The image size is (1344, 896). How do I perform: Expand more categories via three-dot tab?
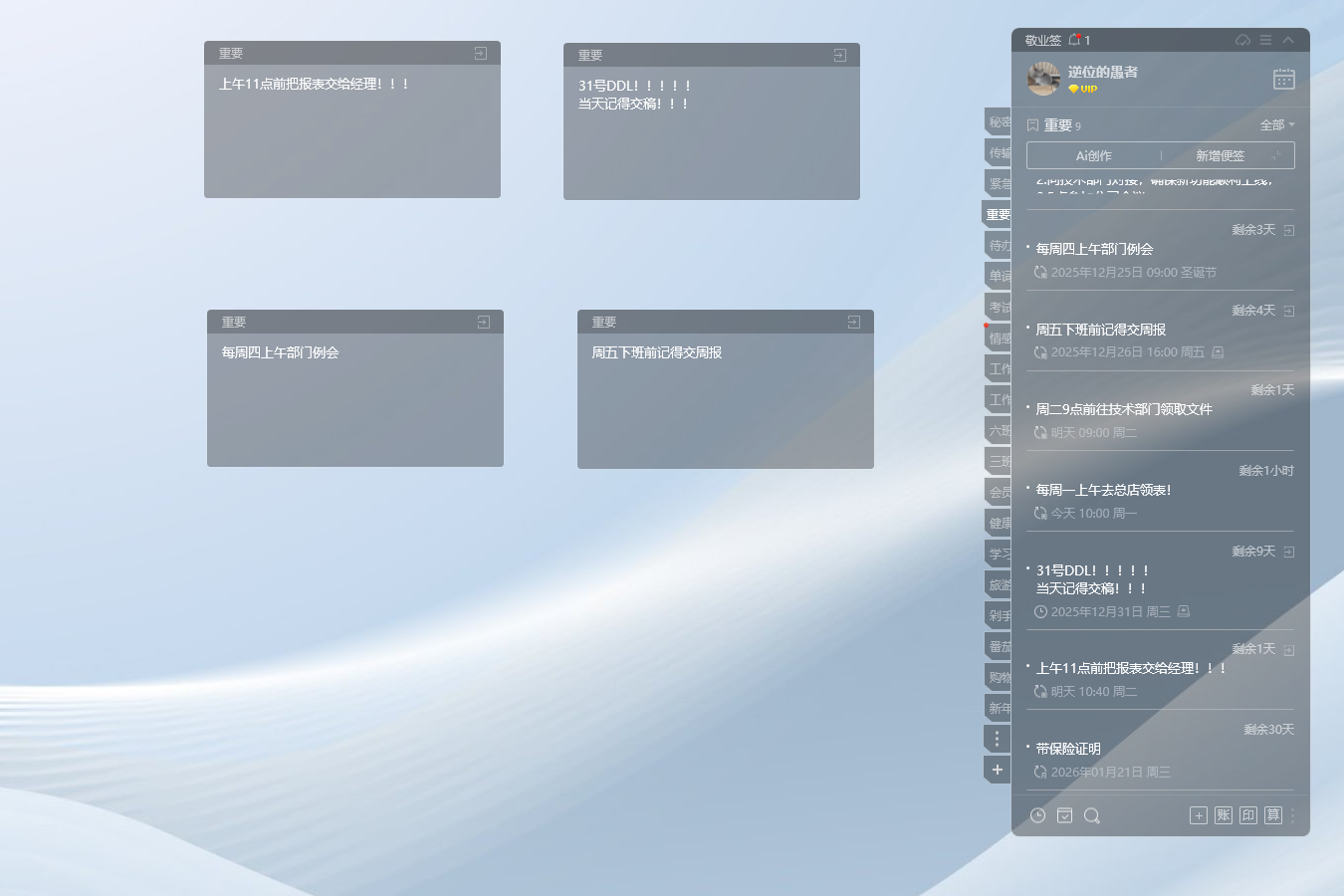[997, 739]
